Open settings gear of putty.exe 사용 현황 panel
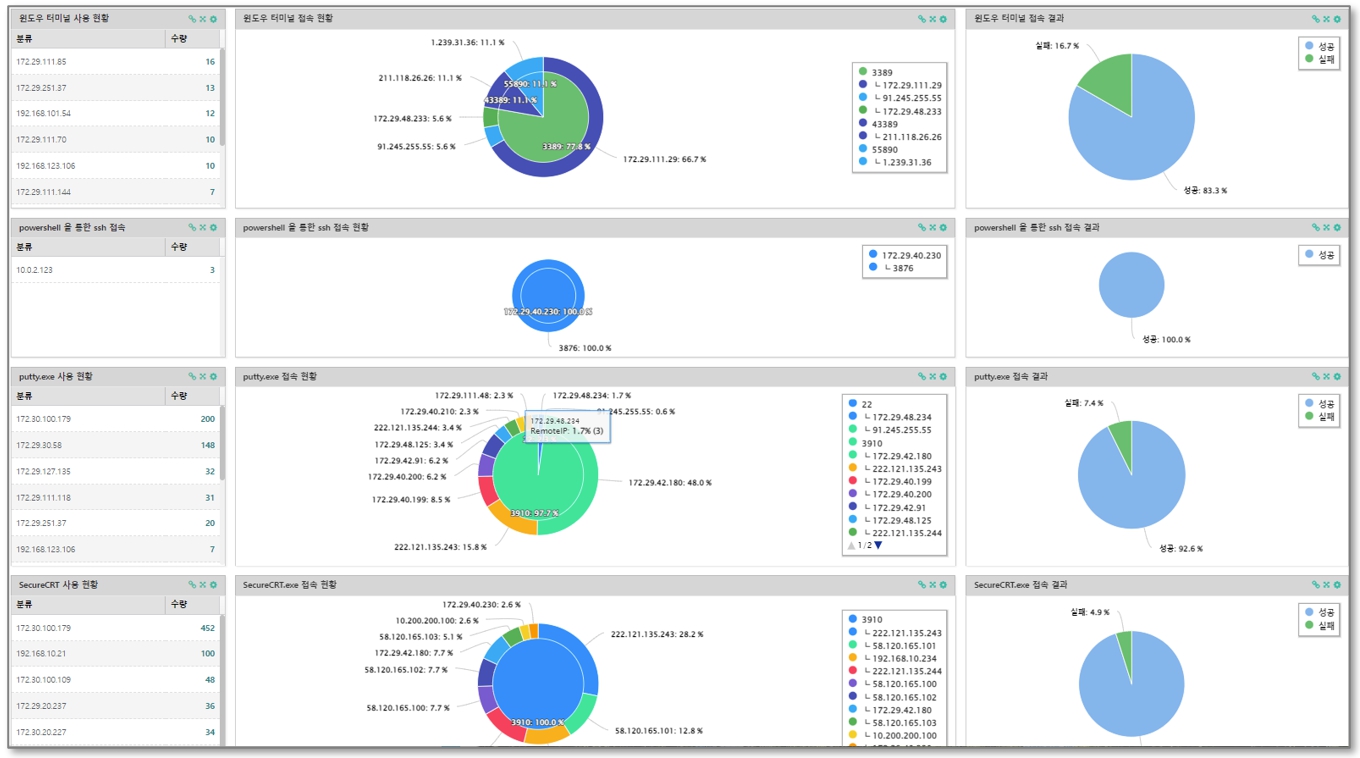The width and height of the screenshot is (1360, 758). pos(213,377)
